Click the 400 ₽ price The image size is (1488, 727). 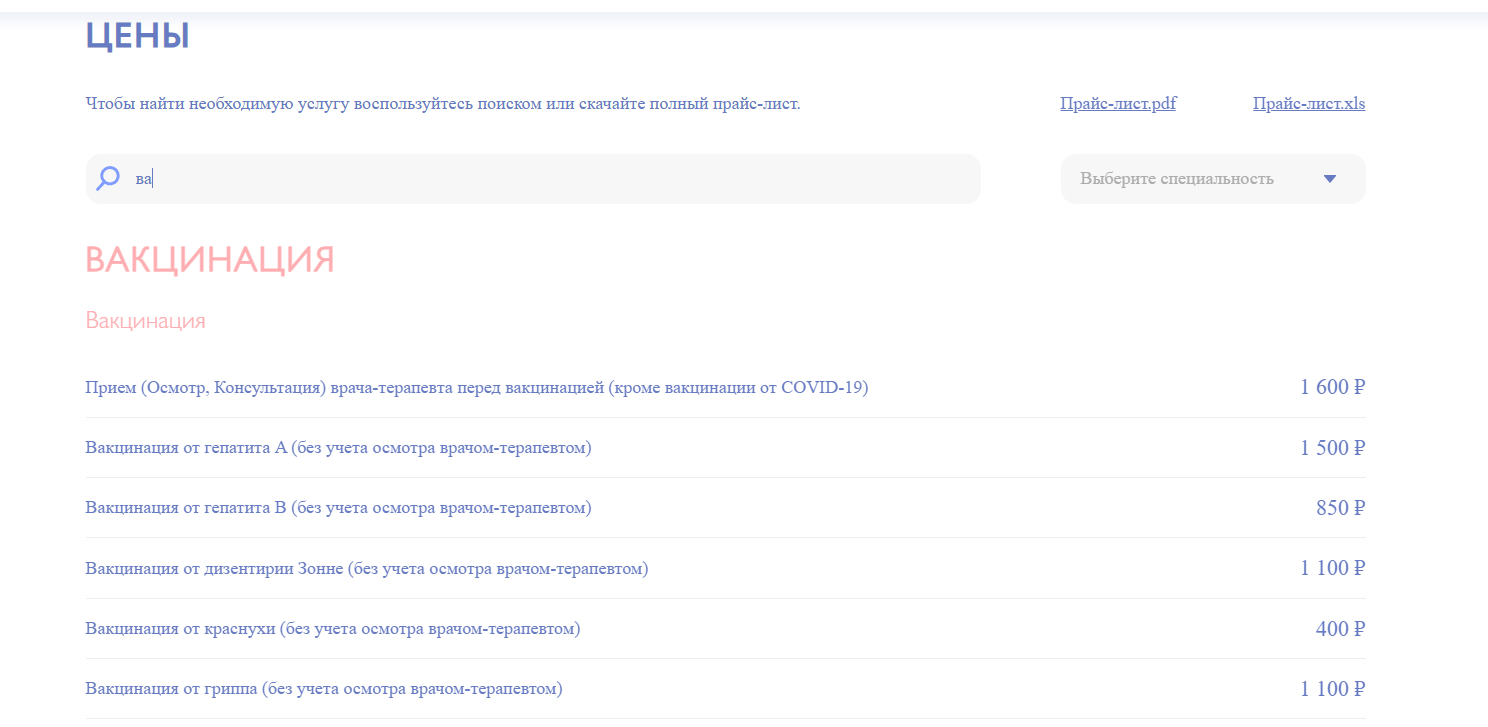click(1340, 629)
